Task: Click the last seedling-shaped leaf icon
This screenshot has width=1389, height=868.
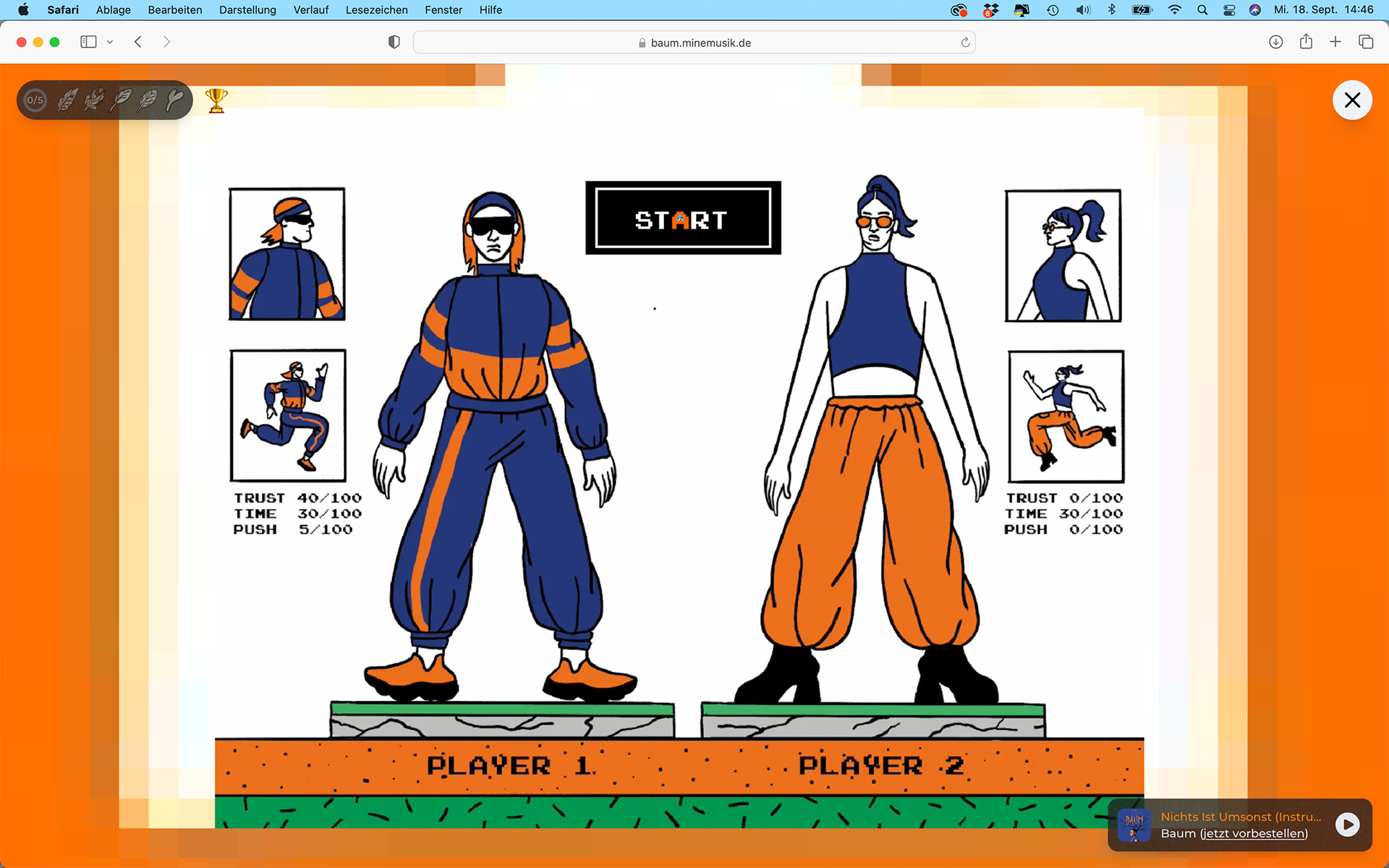Action: (174, 100)
